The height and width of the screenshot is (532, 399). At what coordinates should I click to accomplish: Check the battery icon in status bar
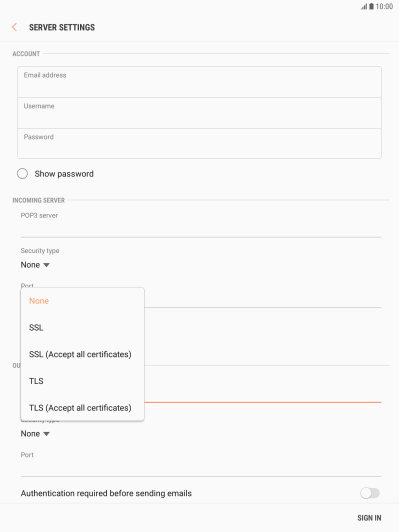[372, 6]
